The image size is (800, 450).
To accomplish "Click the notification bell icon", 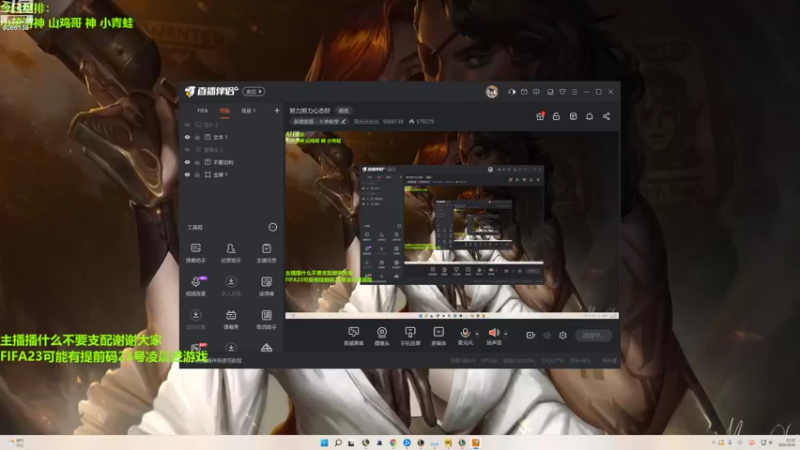I will click(x=589, y=116).
